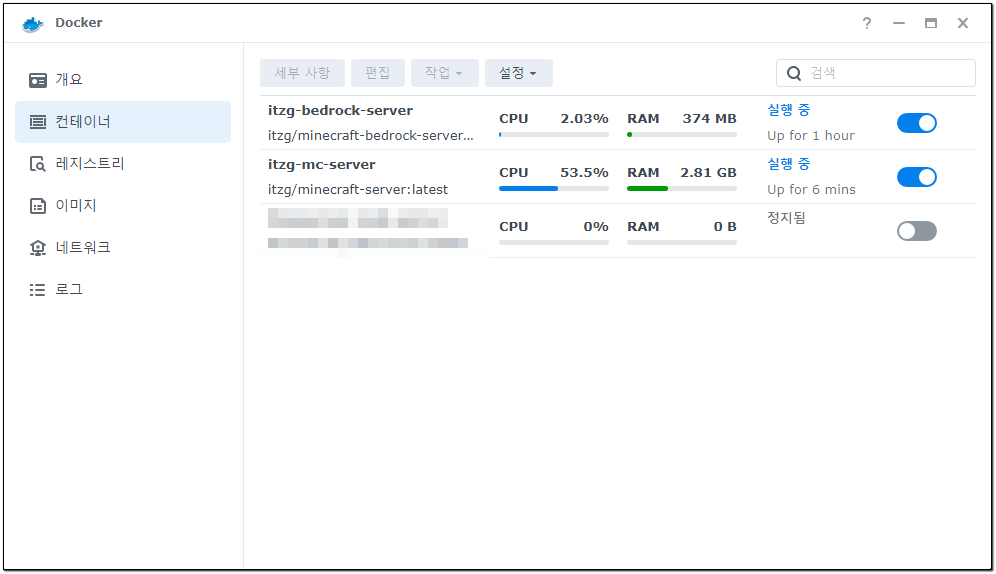This screenshot has height=574, width=996.
Task: Click the 편집 edit button
Action: tap(377, 73)
